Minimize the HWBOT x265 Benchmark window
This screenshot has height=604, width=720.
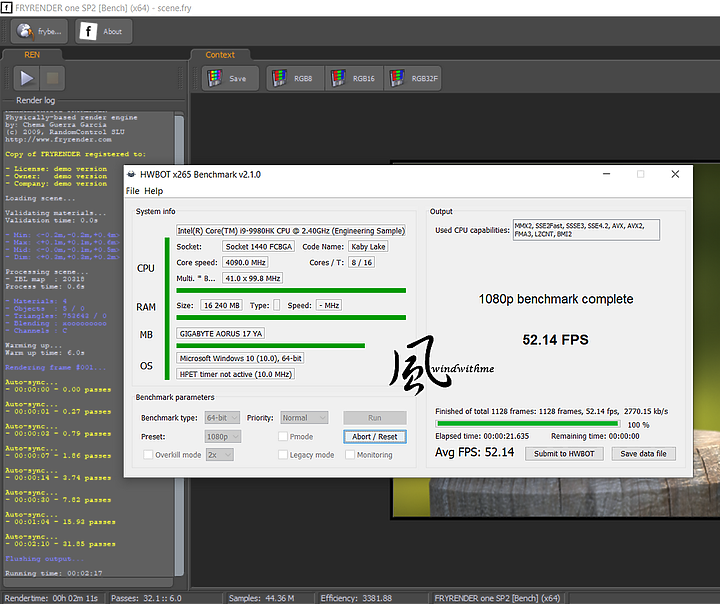(x=607, y=174)
